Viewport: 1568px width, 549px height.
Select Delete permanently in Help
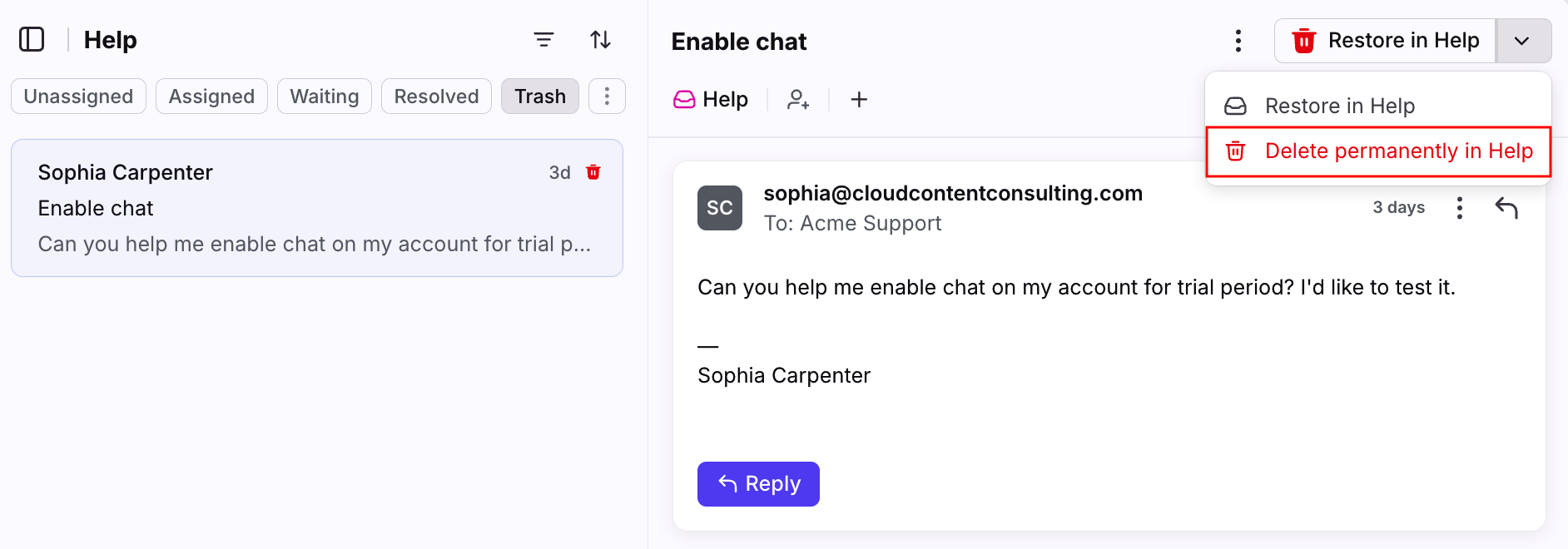pyautogui.click(x=1378, y=151)
